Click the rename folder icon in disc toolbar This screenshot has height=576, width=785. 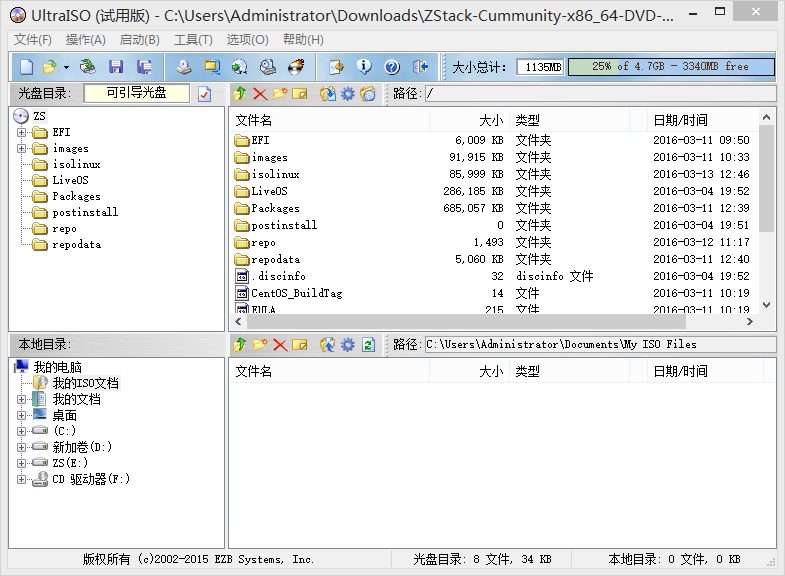(x=299, y=94)
